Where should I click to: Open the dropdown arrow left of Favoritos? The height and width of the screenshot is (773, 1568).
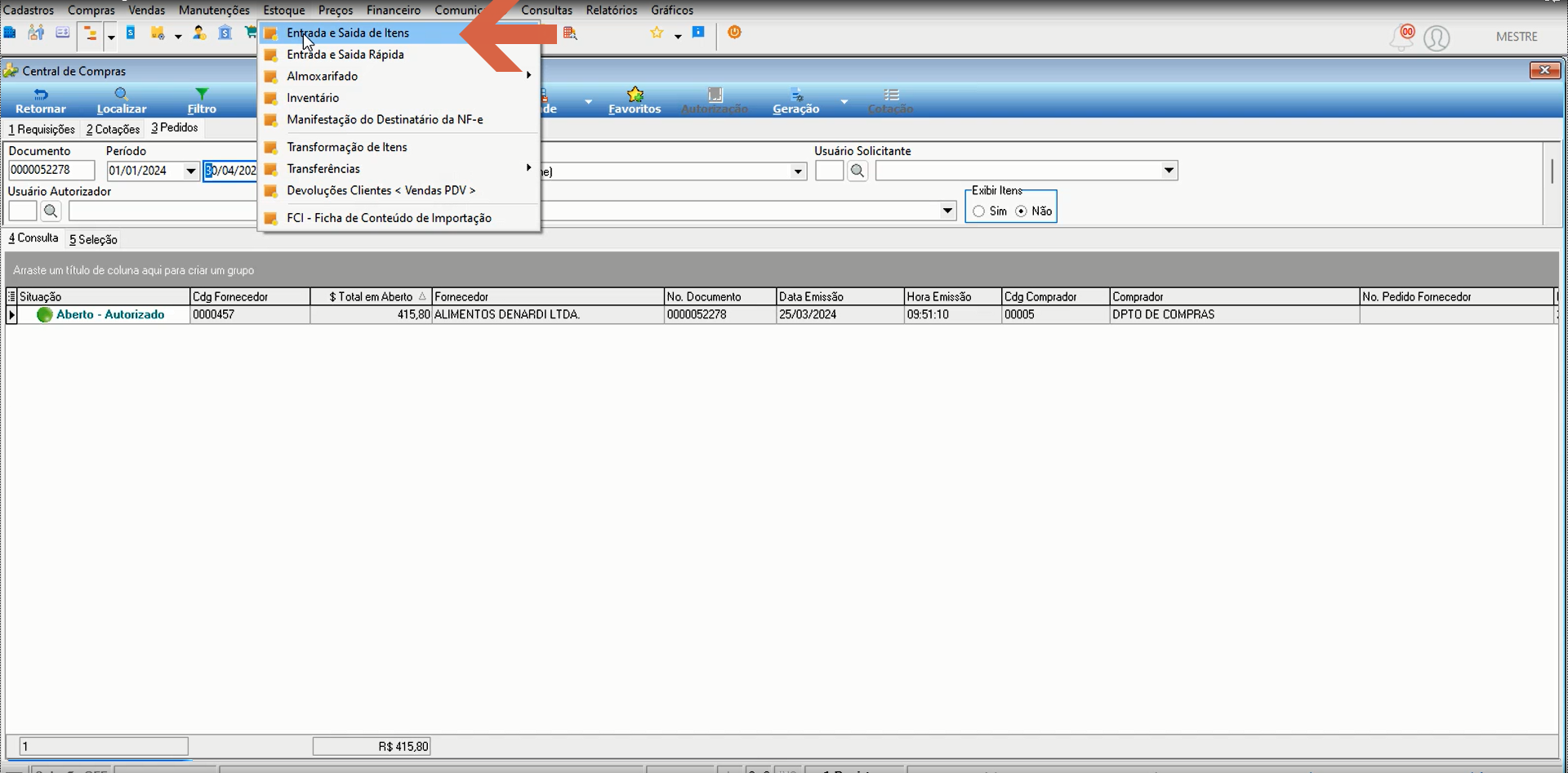coord(588,102)
